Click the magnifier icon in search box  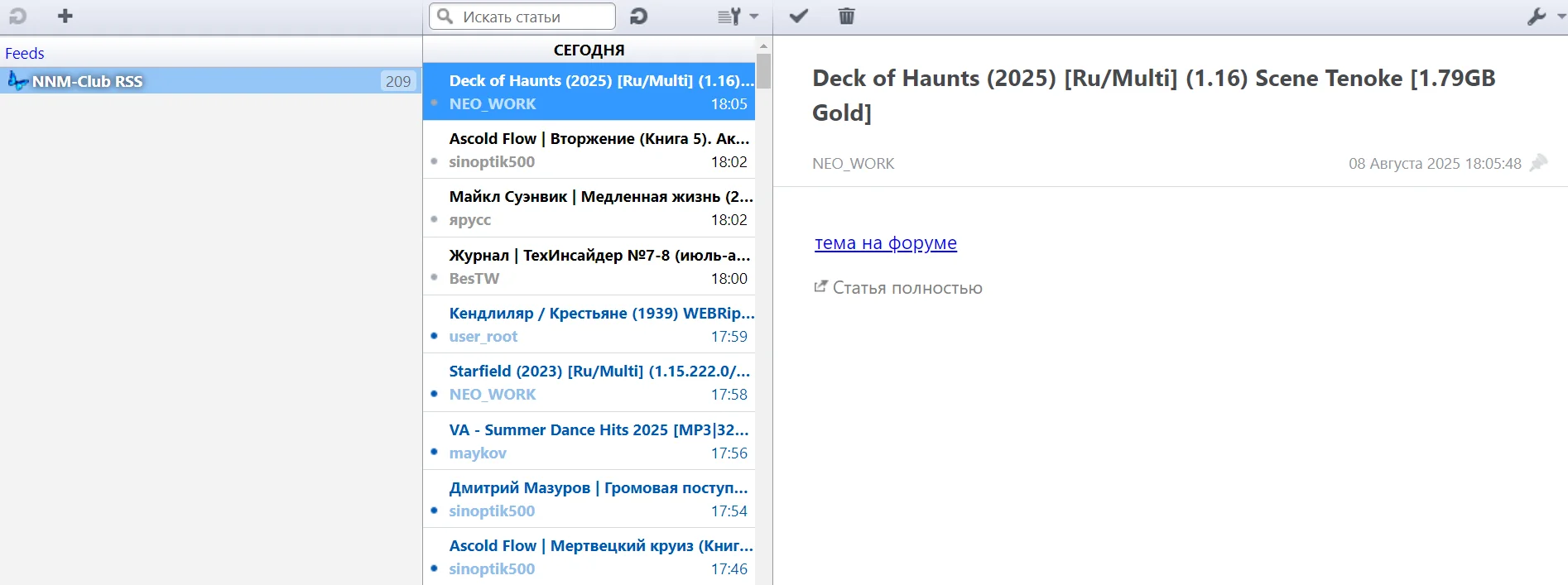point(445,17)
